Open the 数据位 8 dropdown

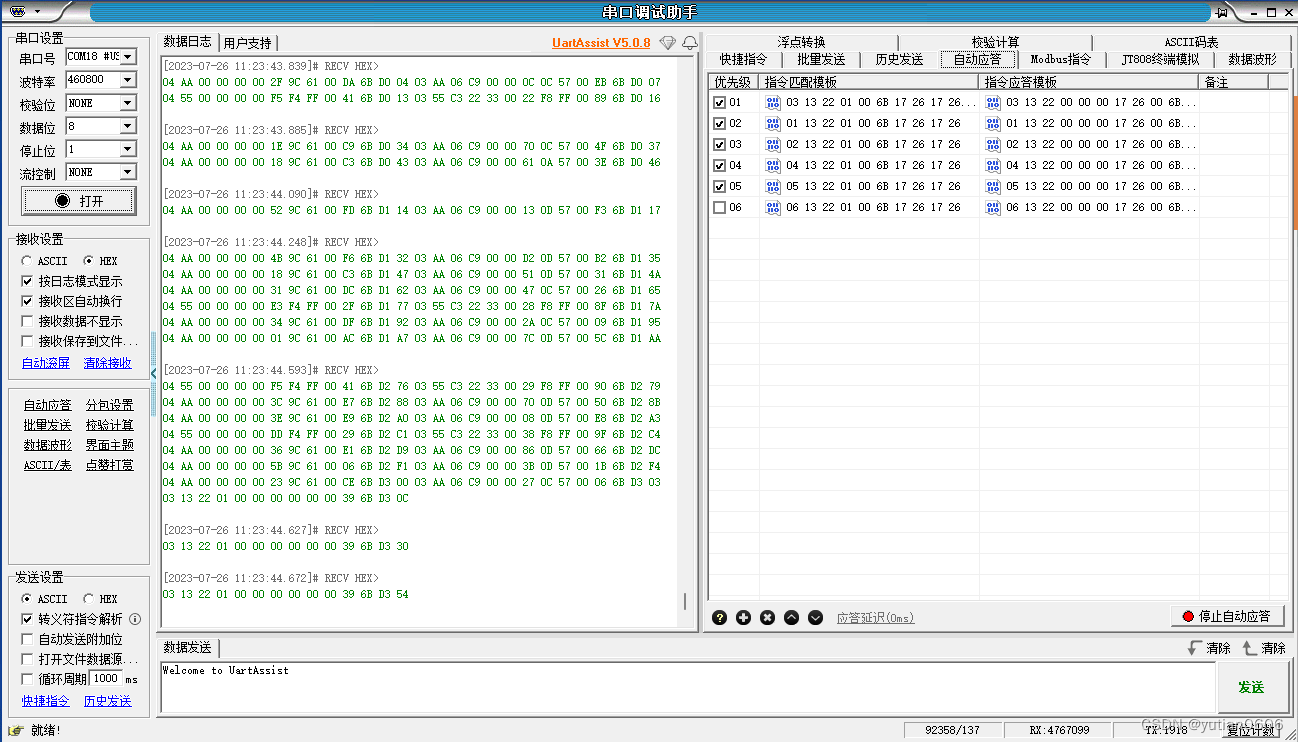[x=128, y=126]
